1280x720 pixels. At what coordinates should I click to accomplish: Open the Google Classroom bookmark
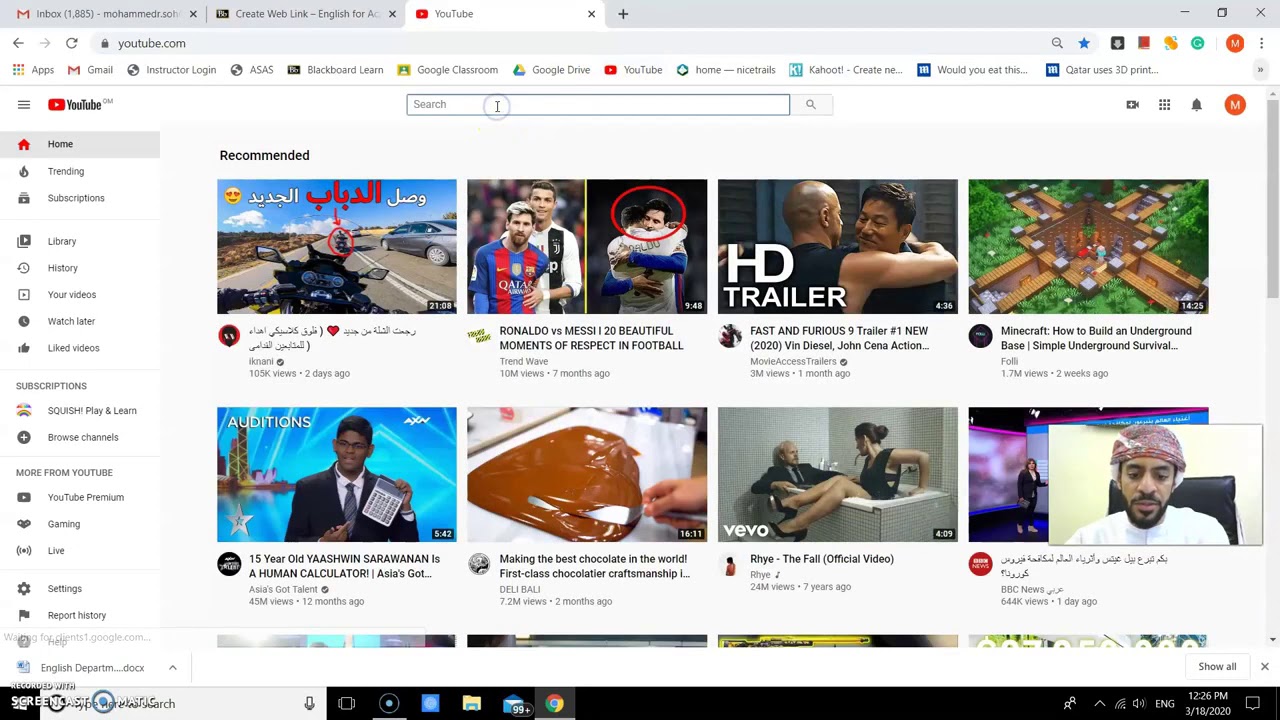447,70
